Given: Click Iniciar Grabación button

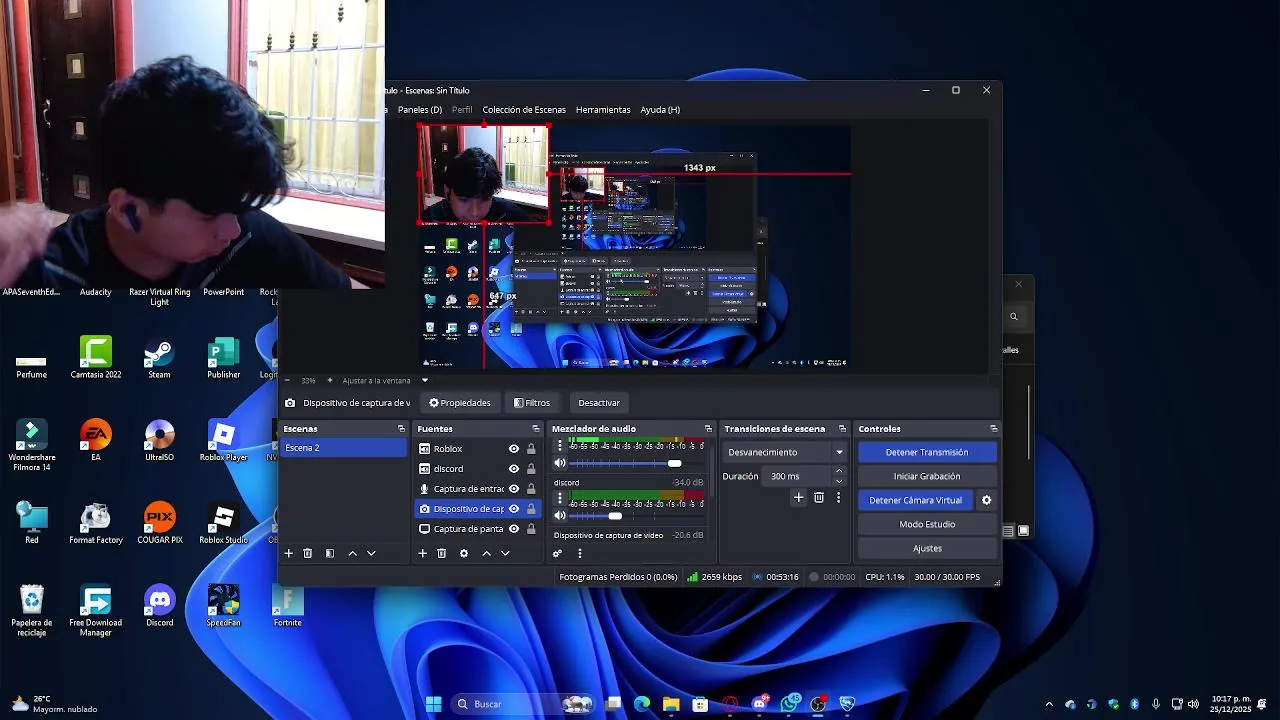Looking at the screenshot, I should tap(927, 476).
